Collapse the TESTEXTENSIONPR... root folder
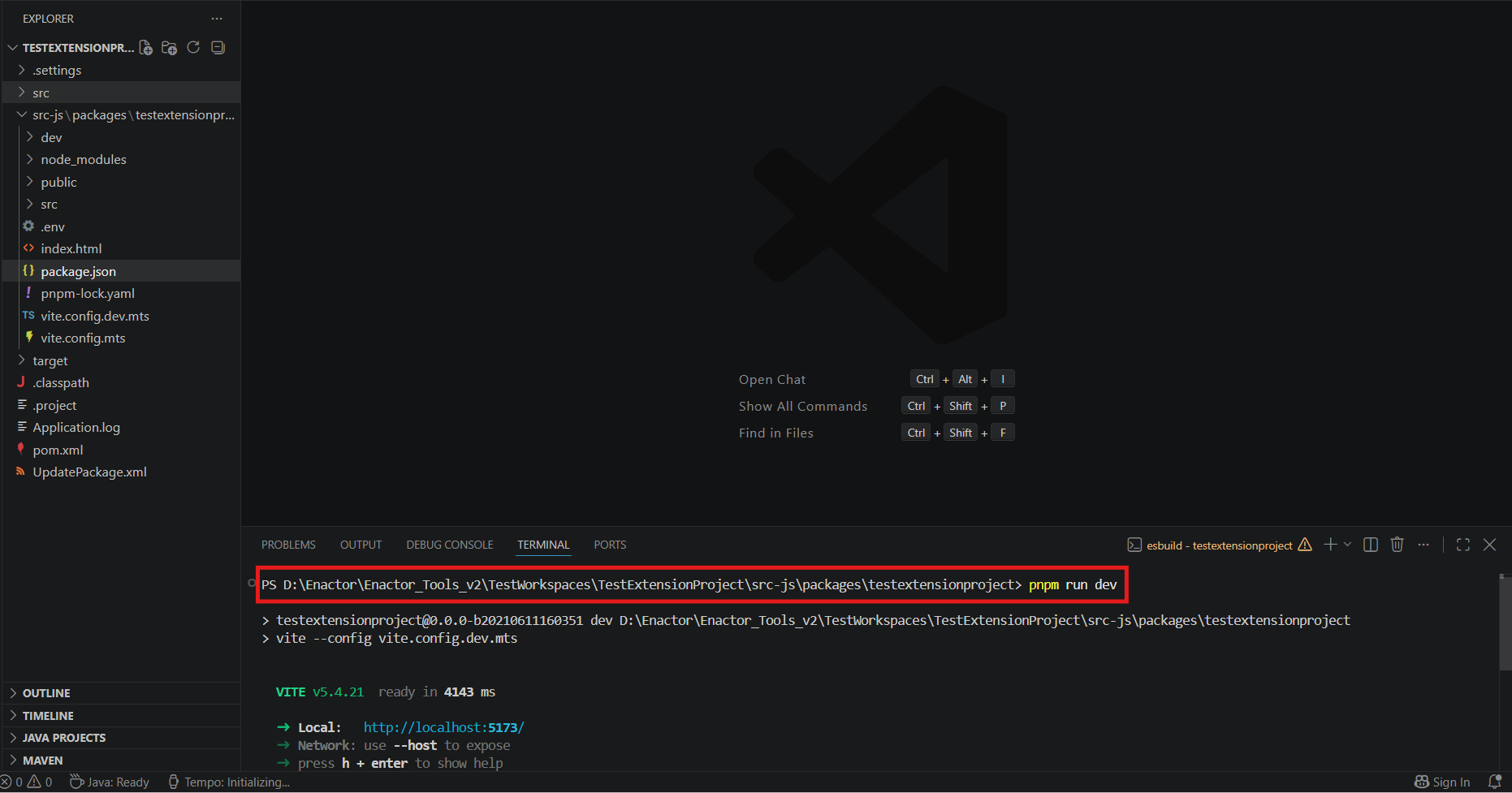Screen dimensions: 1512x793 click(x=122, y=48)
